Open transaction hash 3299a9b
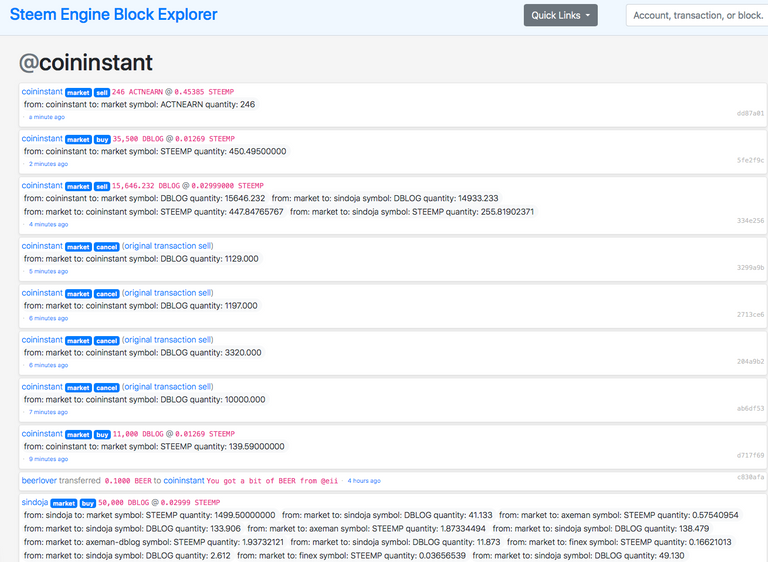Image resolution: width=768 pixels, height=562 pixels. tap(750, 268)
